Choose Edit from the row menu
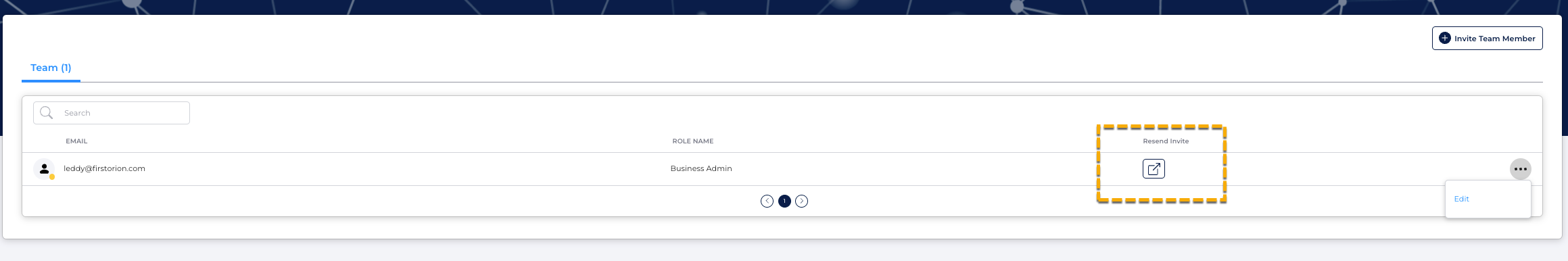Image resolution: width=1568 pixels, height=261 pixels. 1461,199
